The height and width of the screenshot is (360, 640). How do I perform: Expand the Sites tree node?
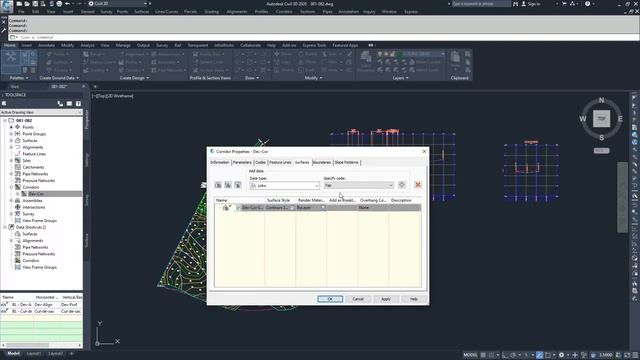11,160
